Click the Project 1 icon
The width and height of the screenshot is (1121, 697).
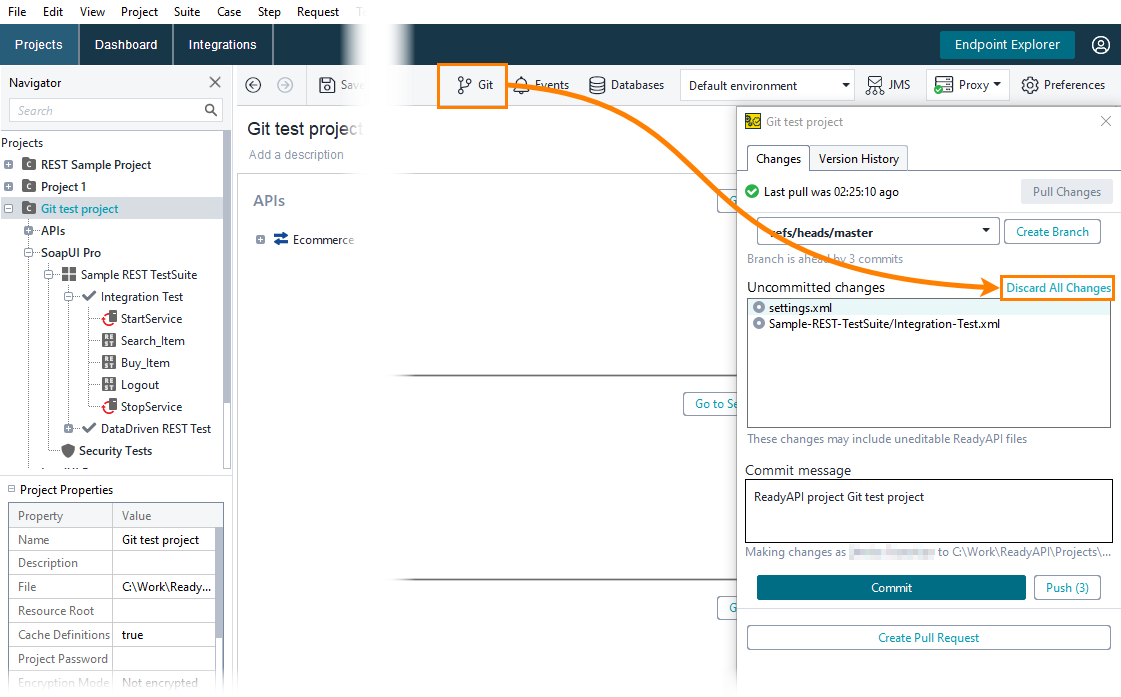click(x=29, y=187)
